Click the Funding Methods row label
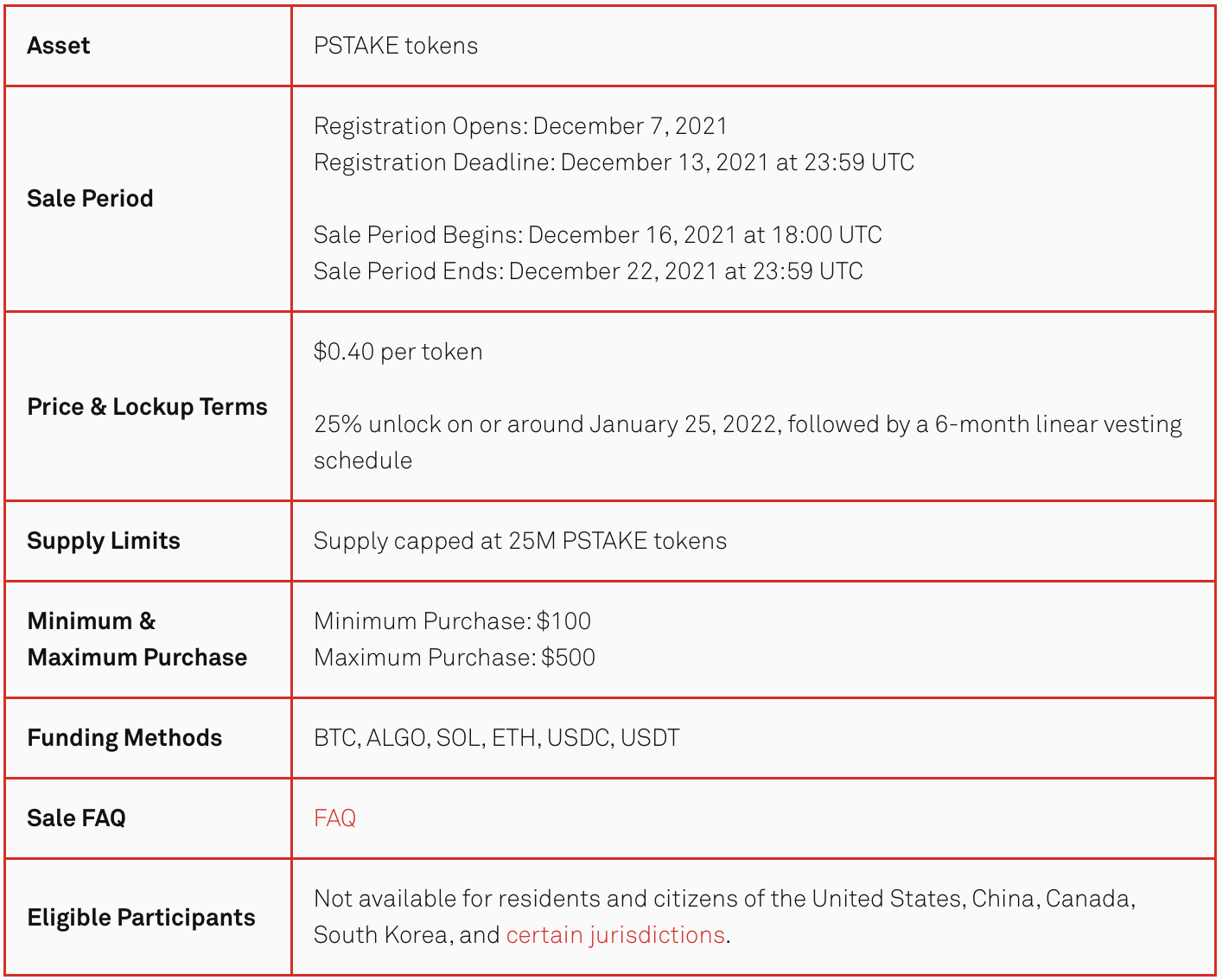Screen dimensions: 1222x980 124,738
